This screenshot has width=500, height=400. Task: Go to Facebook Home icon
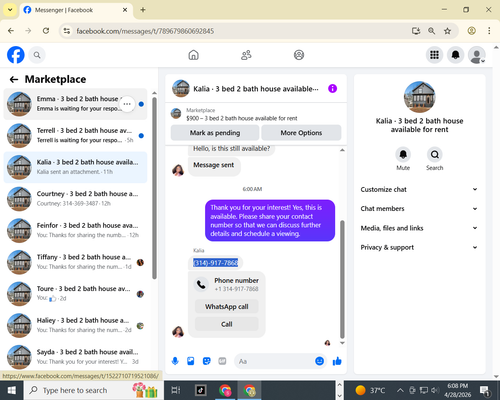[193, 55]
